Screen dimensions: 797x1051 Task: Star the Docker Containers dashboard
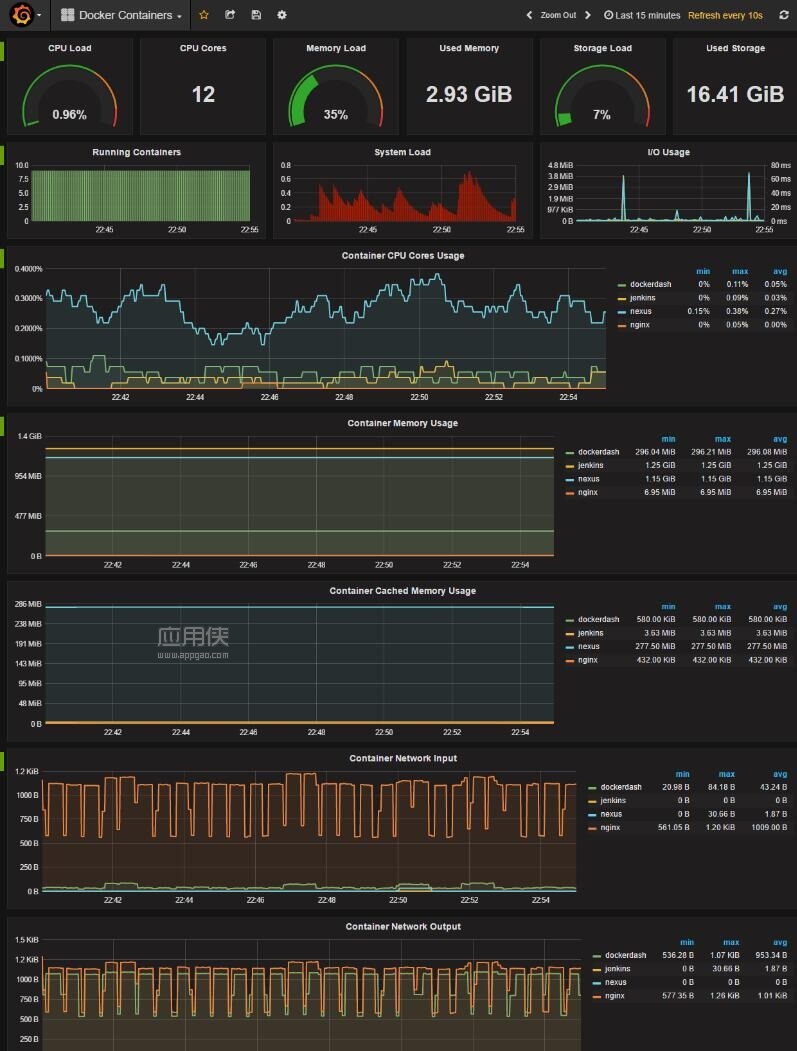204,15
